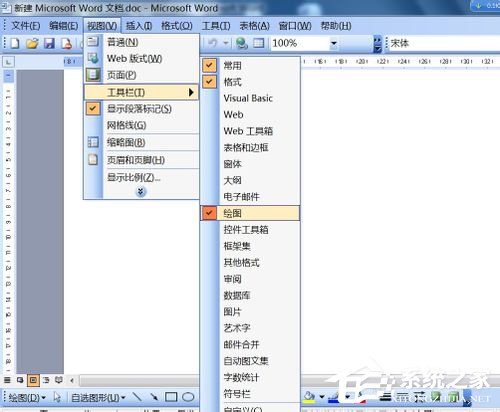Click the tables and borders icon
The width and height of the screenshot is (500, 412).
(259, 43)
